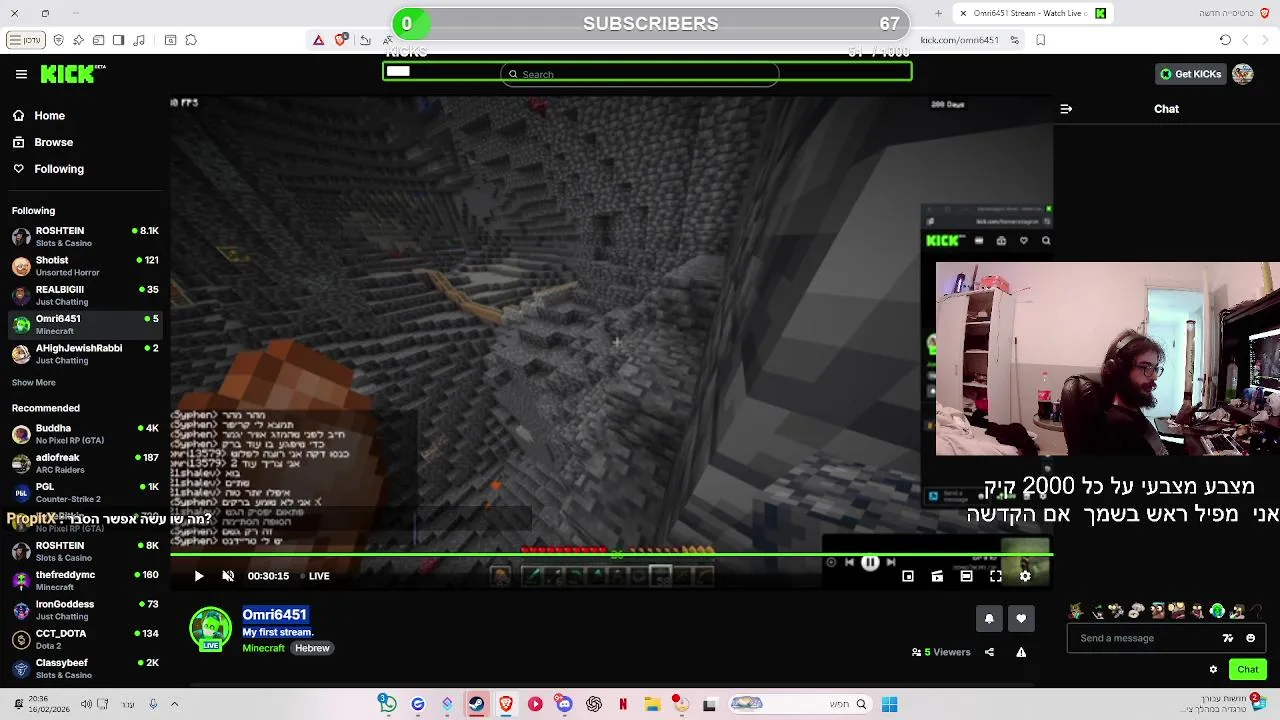Toggle mini player mode
Image resolution: width=1280 pixels, height=720 pixels.
point(908,576)
